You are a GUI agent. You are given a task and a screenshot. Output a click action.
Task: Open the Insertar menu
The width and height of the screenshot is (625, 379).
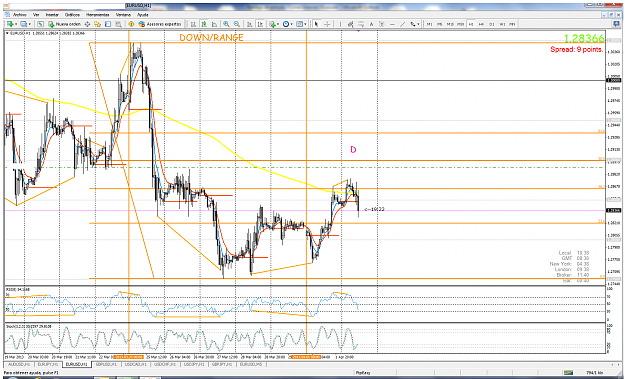(52, 14)
